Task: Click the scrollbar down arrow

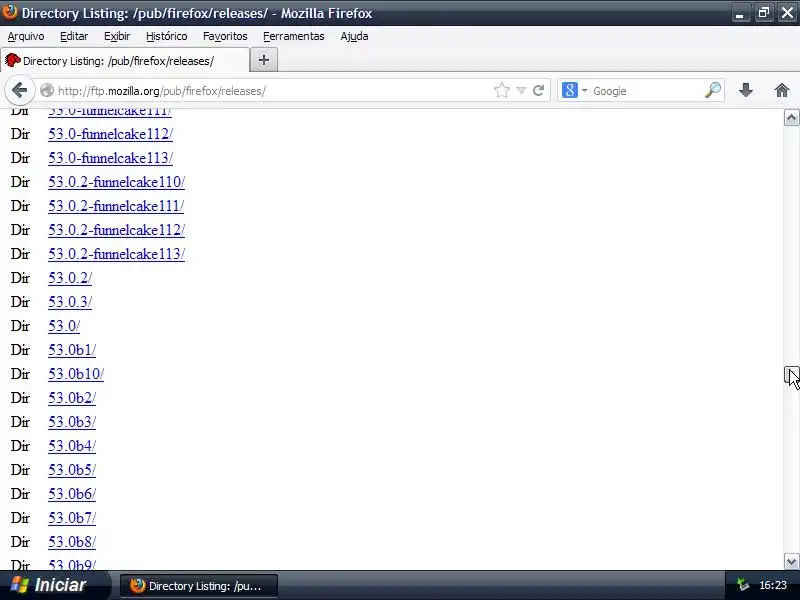Action: click(x=791, y=562)
